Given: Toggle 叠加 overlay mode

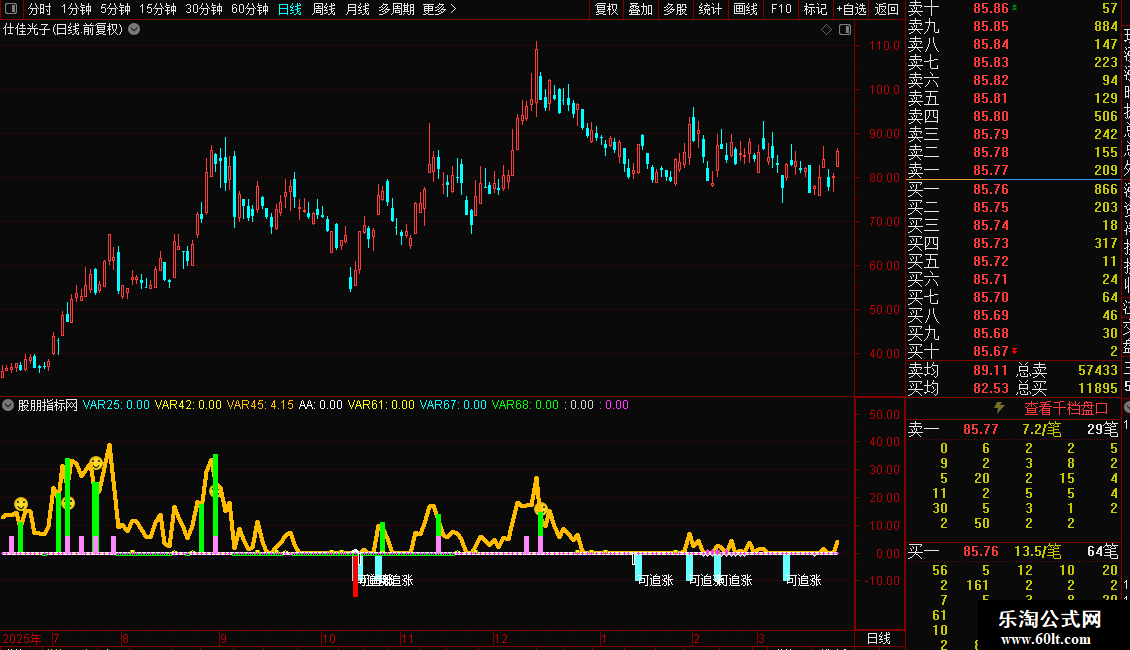Looking at the screenshot, I should click(x=640, y=9).
